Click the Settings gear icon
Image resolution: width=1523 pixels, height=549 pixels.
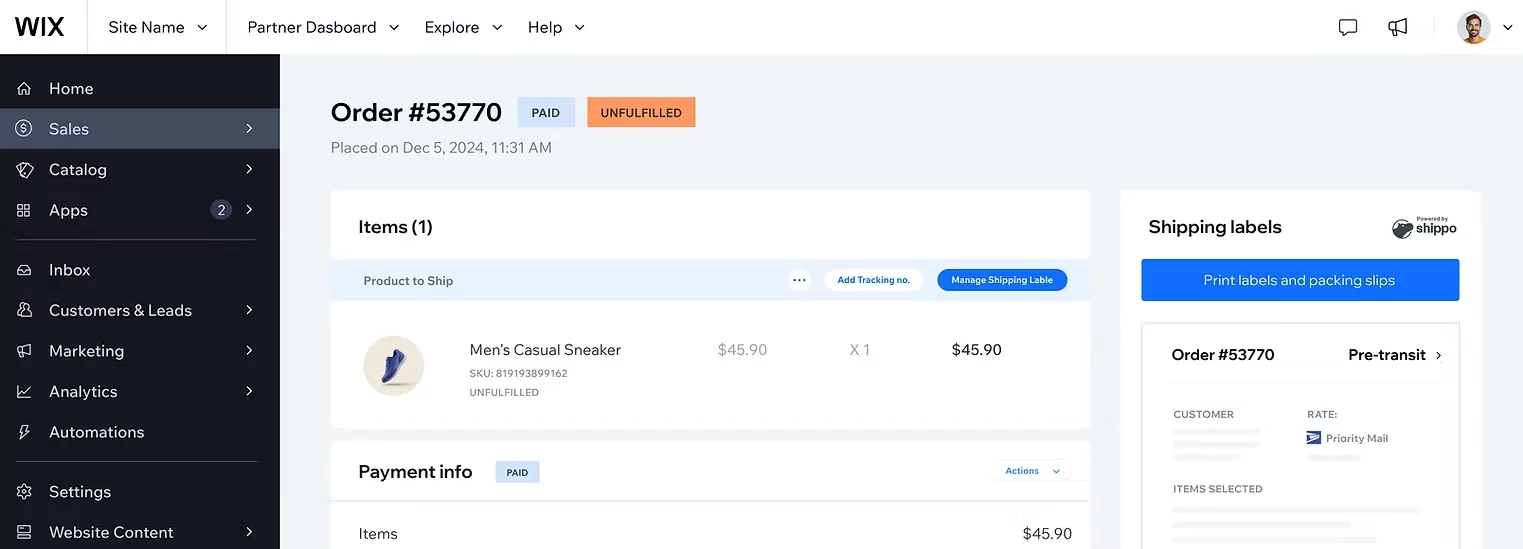pos(25,492)
